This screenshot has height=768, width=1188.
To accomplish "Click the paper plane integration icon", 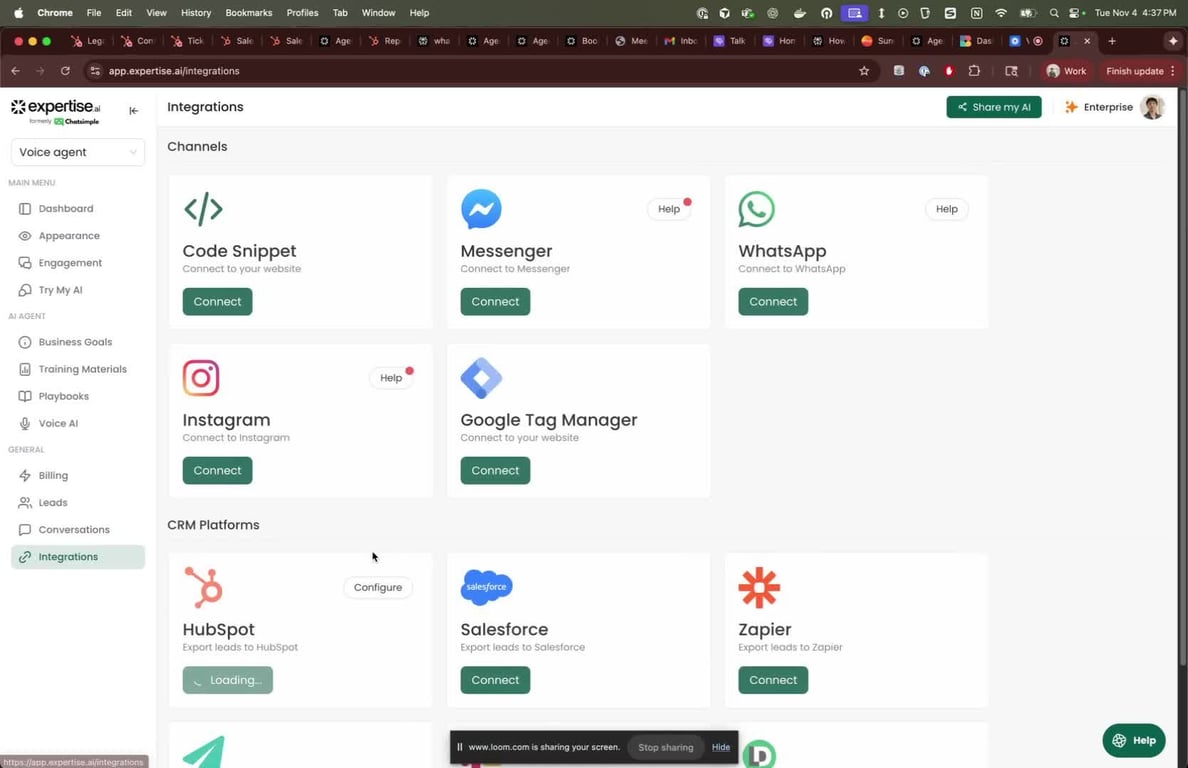I will click(203, 752).
